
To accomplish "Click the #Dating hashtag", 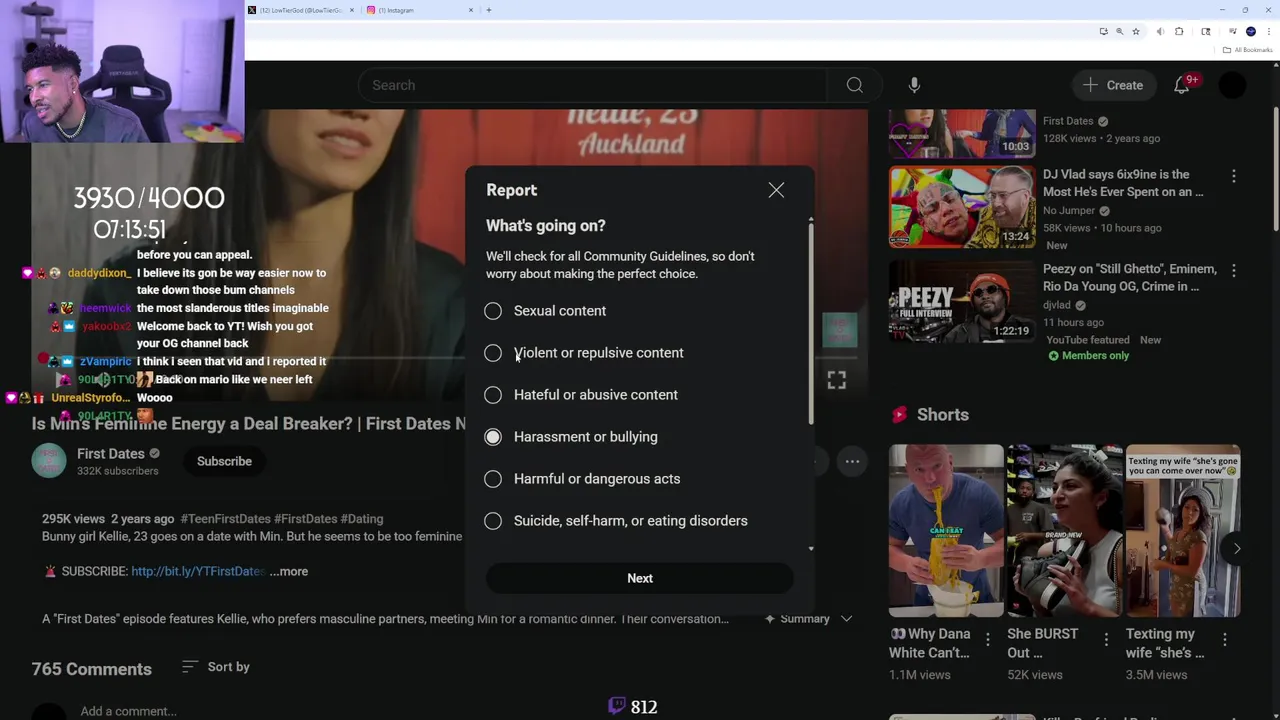I will tap(362, 519).
